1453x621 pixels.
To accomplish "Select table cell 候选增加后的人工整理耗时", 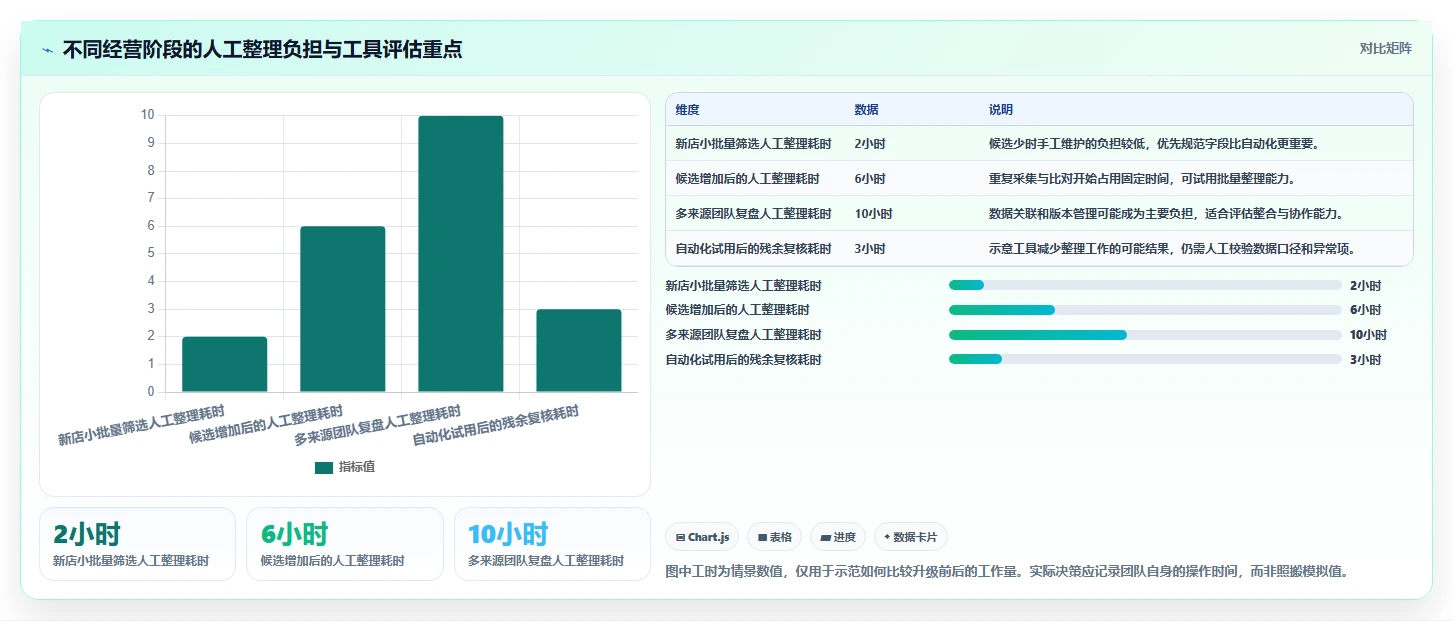I will point(747,179).
